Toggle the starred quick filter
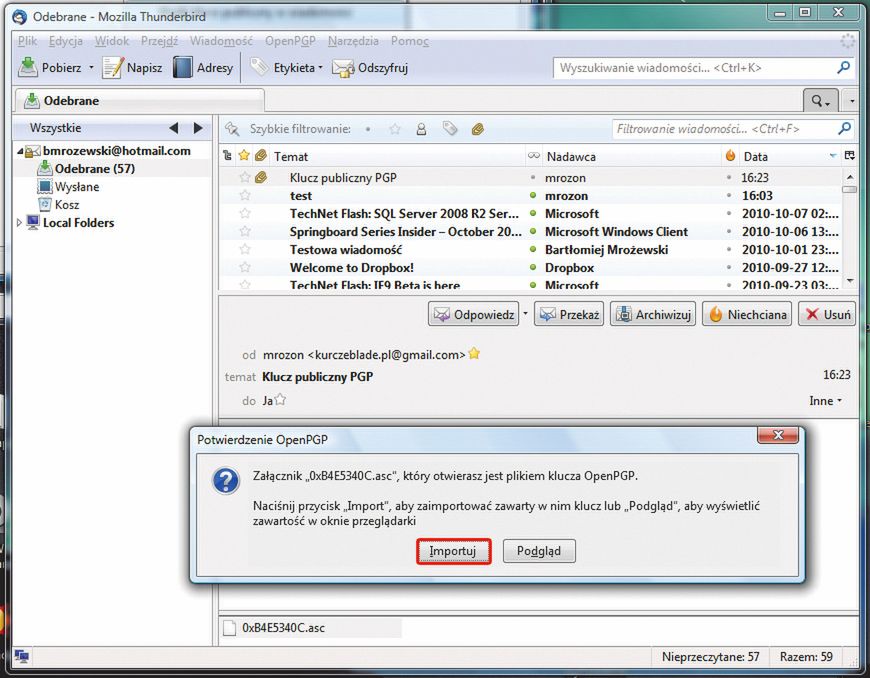870x678 pixels. tap(394, 129)
